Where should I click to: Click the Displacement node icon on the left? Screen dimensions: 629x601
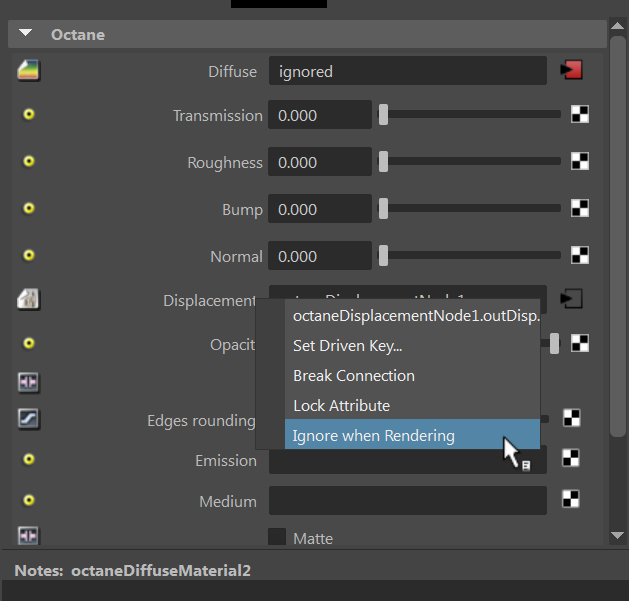[28, 299]
